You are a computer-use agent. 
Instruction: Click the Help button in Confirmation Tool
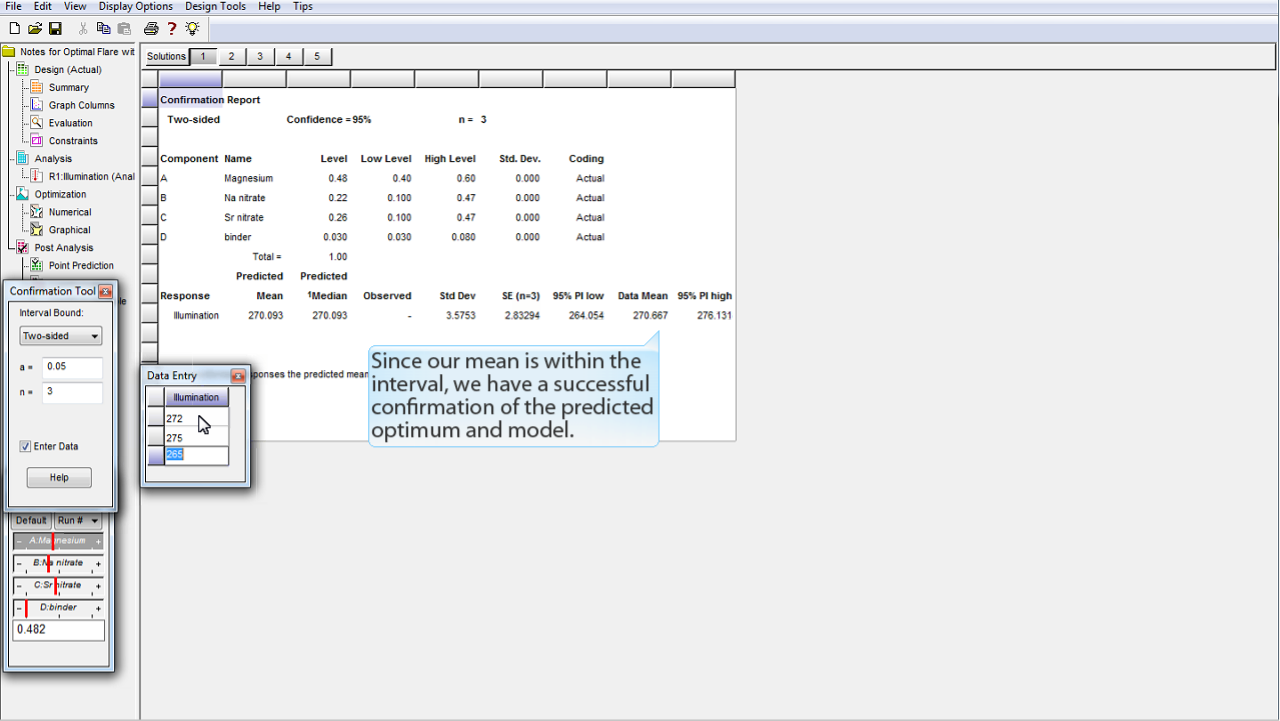click(60, 478)
